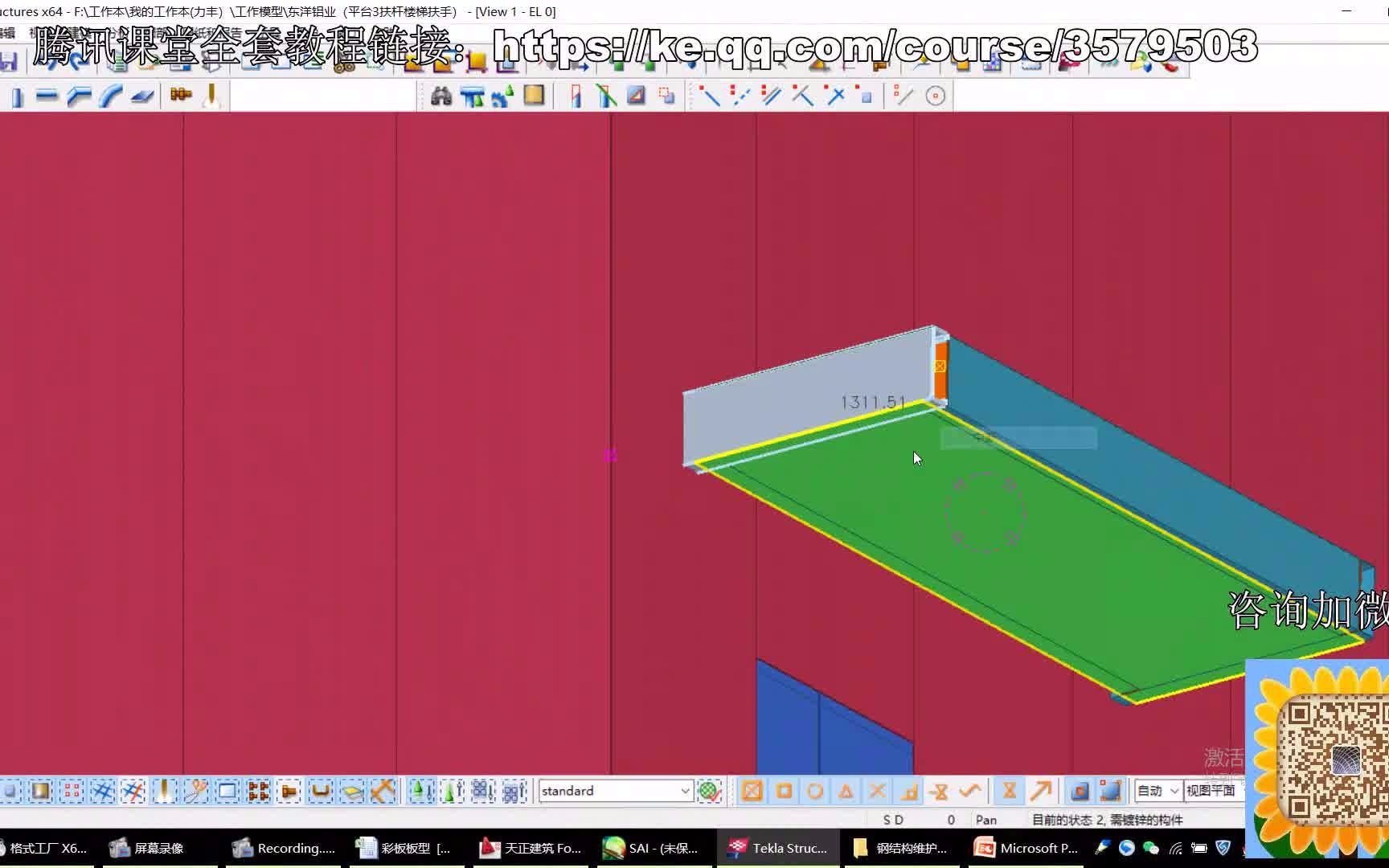Select the Add intersection point tool

click(x=835, y=96)
